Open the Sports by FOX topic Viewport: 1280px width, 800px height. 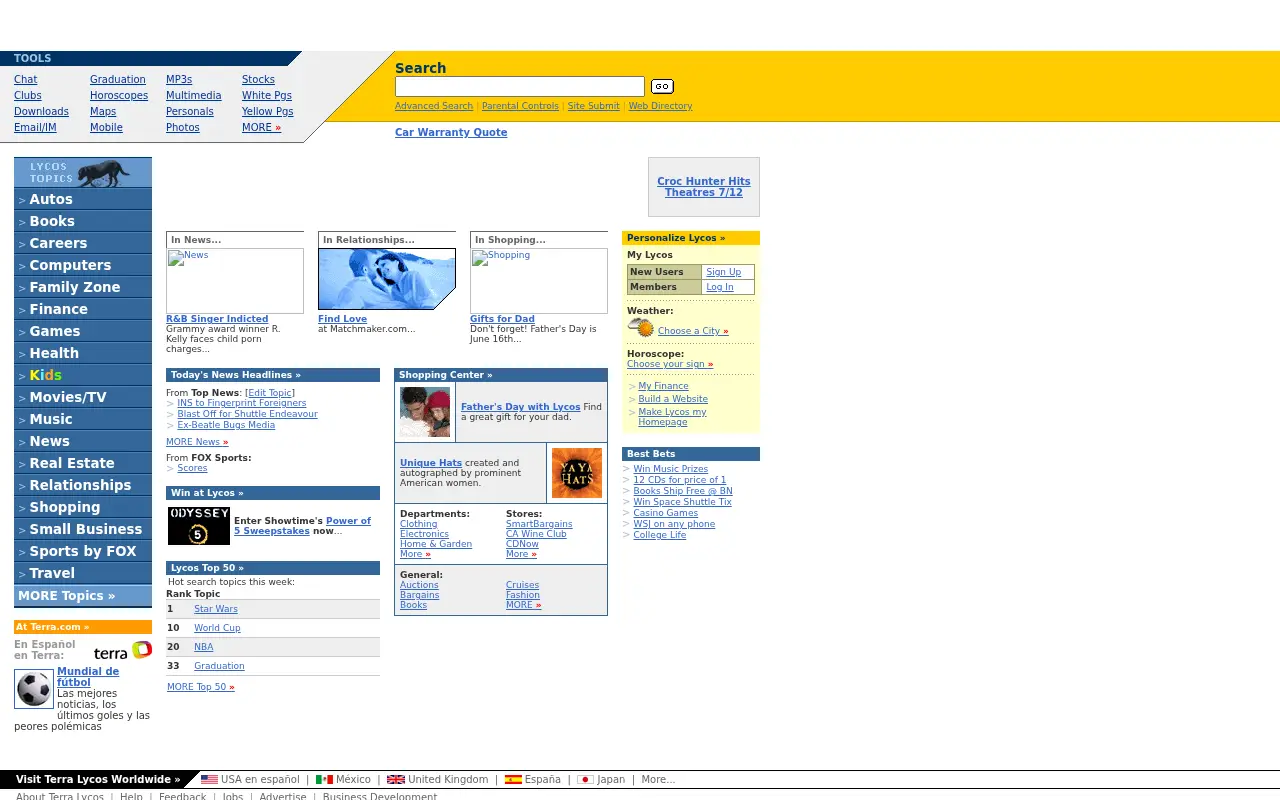point(83,551)
